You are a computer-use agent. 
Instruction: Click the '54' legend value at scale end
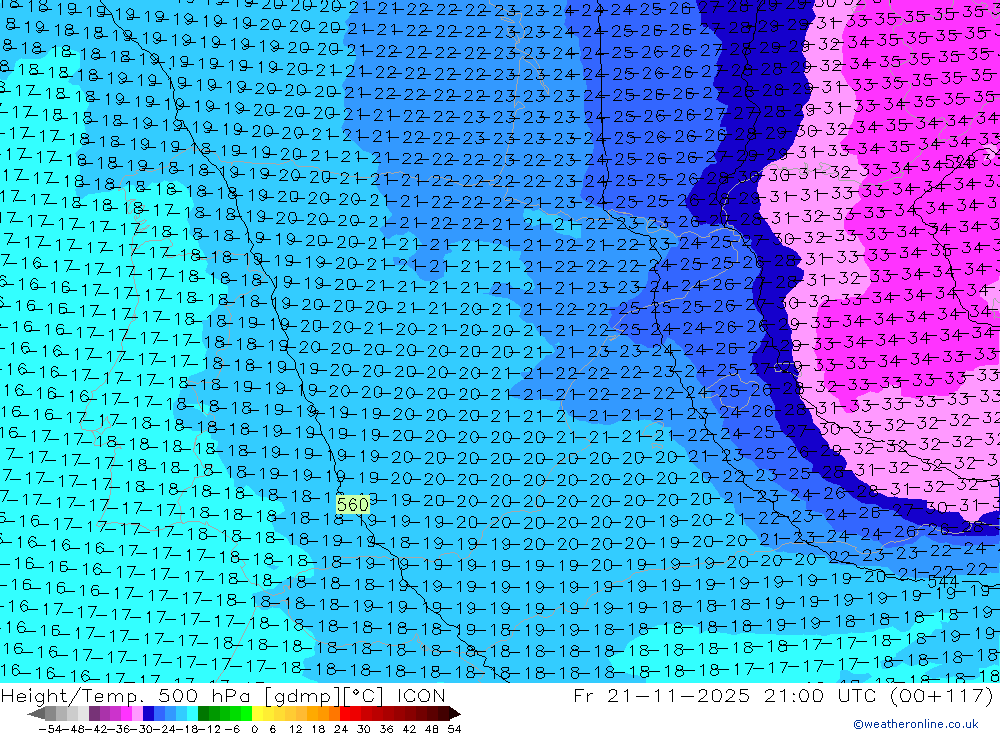click(455, 729)
